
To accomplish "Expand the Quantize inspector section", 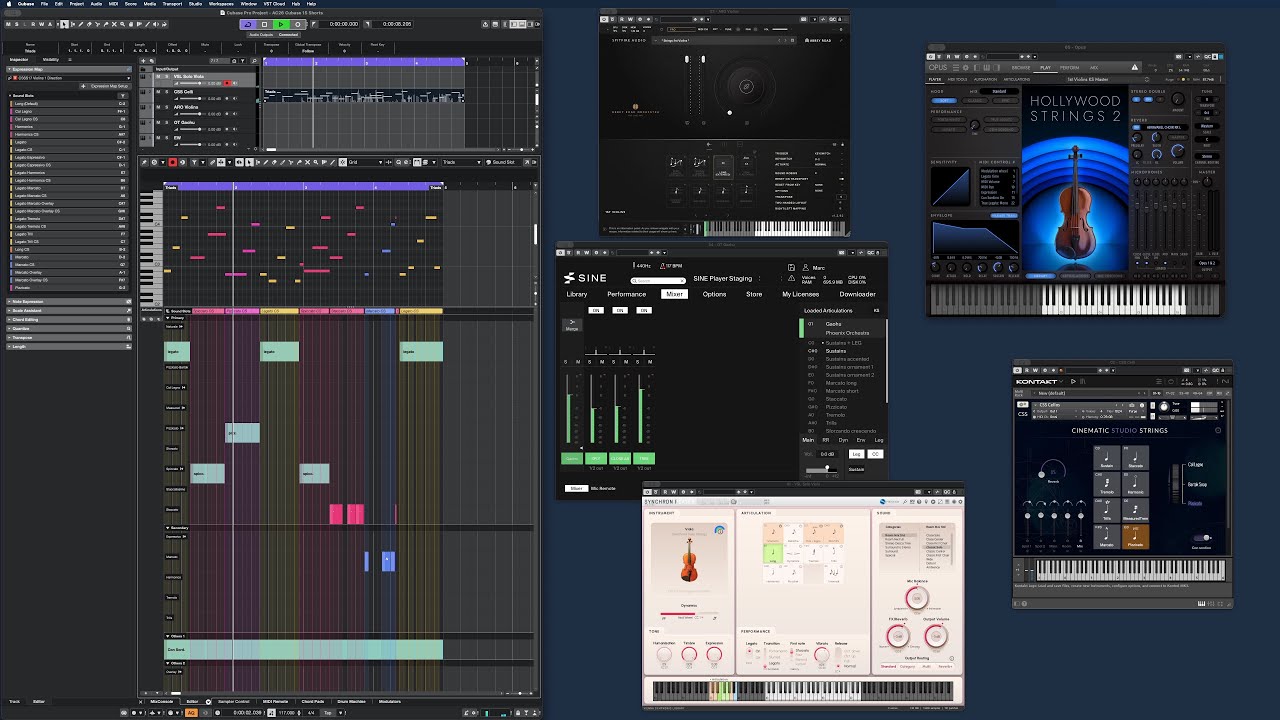I will (x=69, y=328).
